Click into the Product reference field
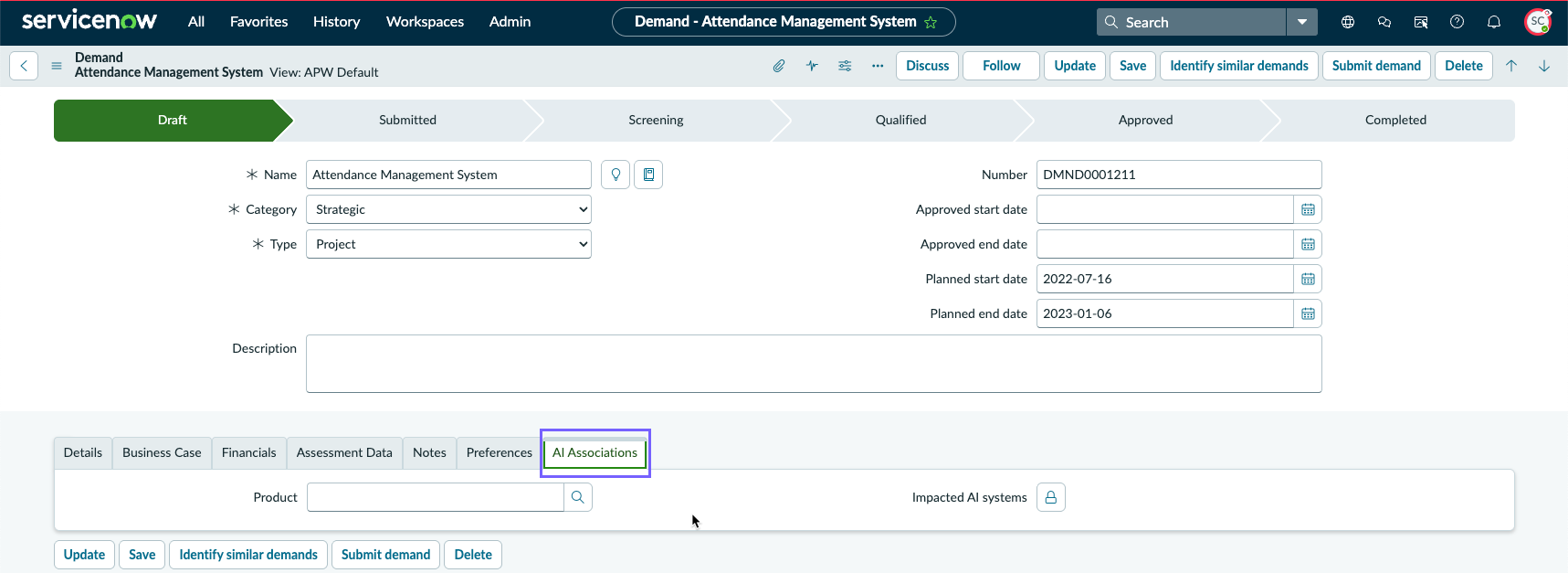 click(436, 497)
